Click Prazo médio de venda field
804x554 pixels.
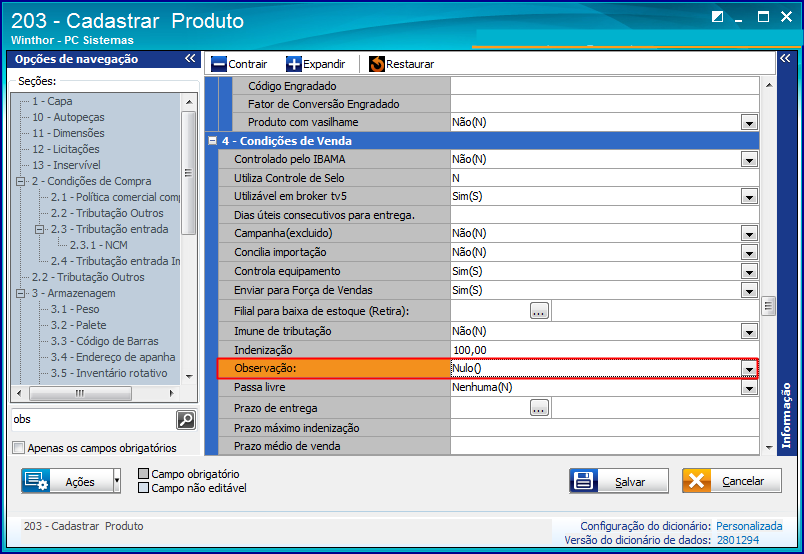coord(605,446)
